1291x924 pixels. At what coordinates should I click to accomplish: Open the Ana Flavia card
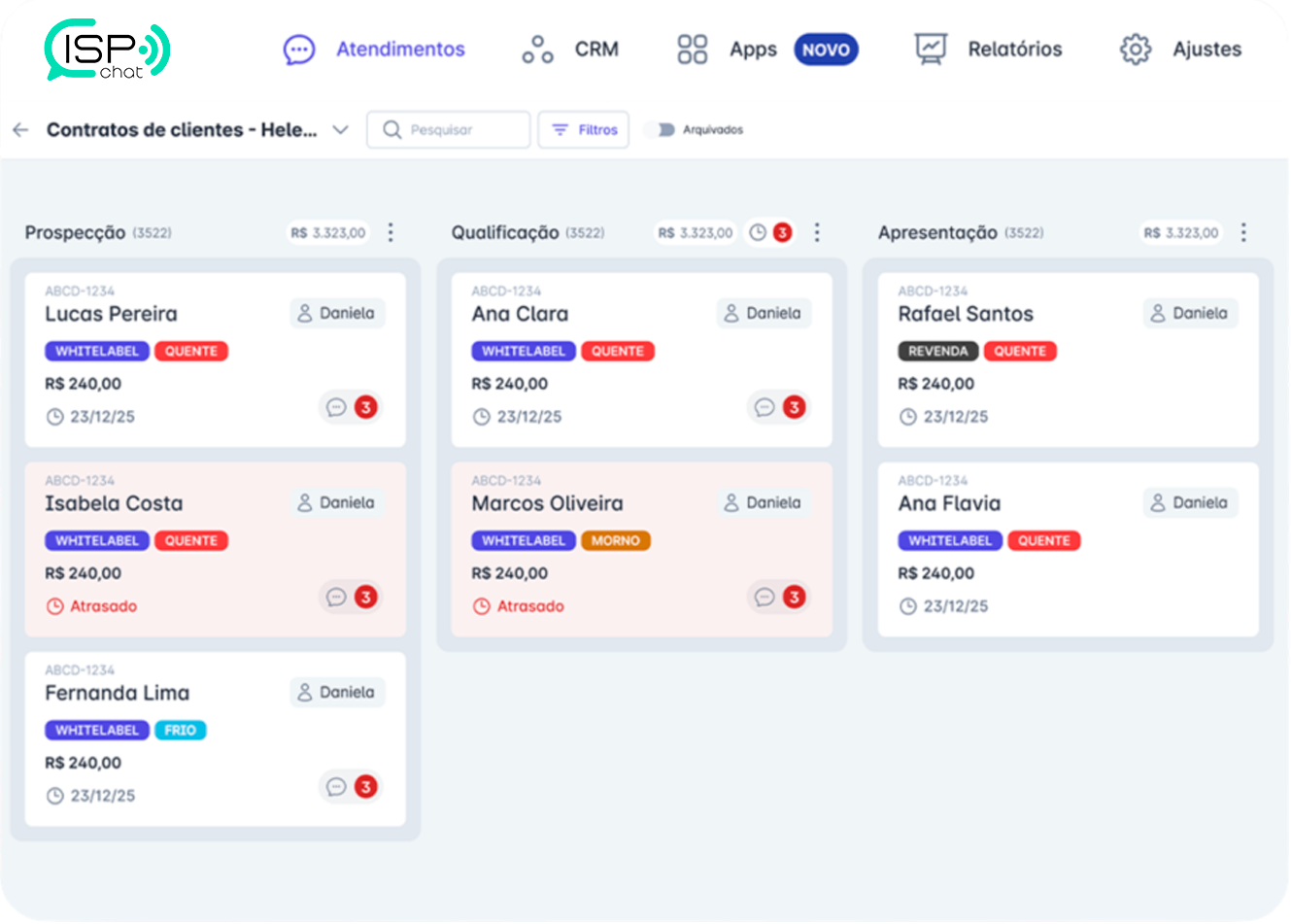(x=1068, y=549)
